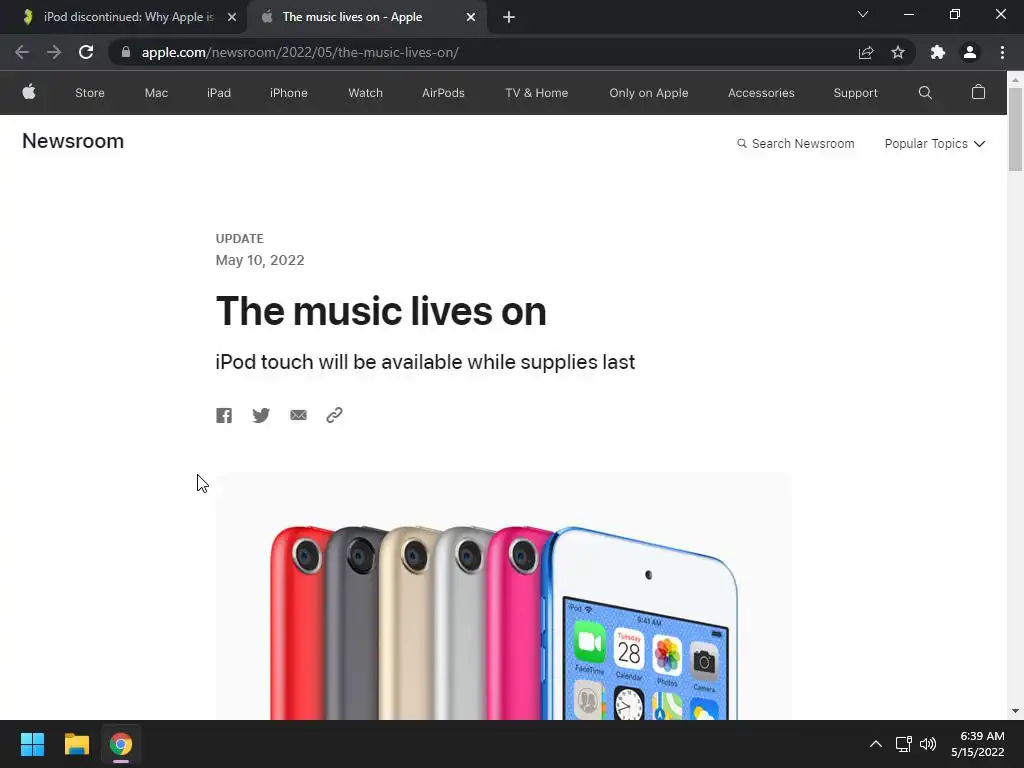Click the page vertical scrollbar thumb
Viewport: 1024px width, 768px height.
click(x=1015, y=129)
